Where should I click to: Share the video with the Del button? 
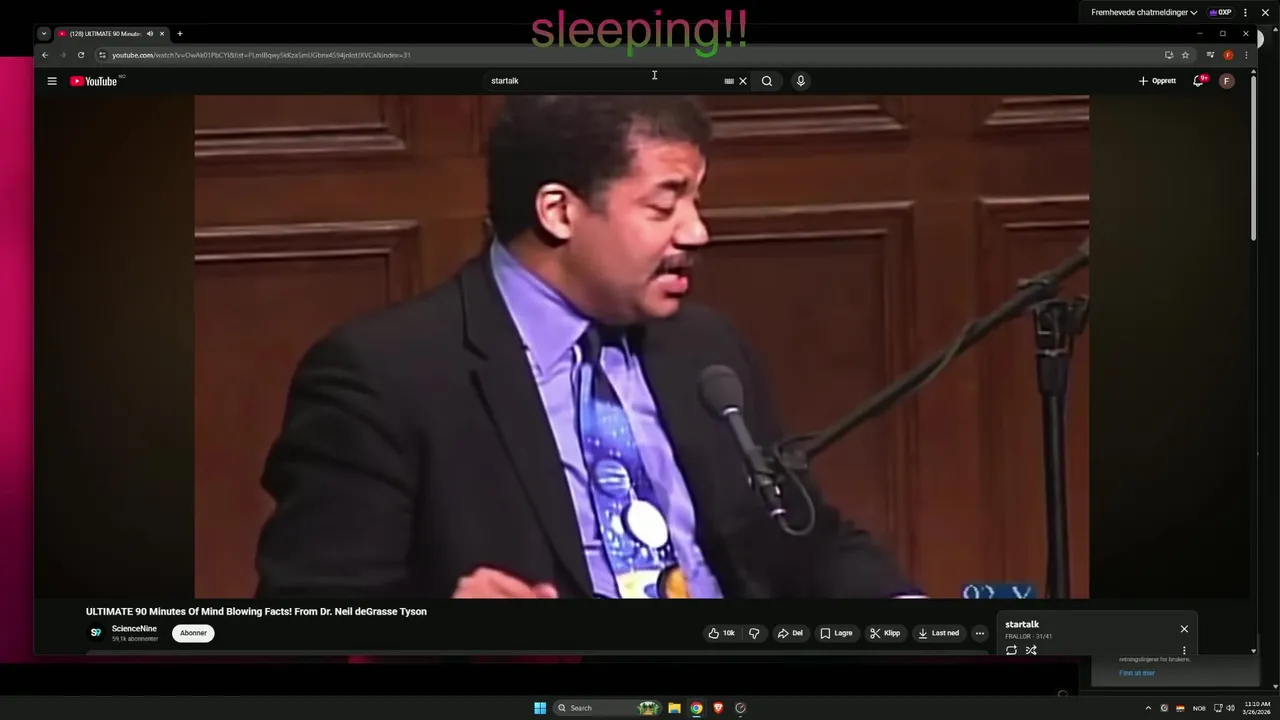click(790, 633)
